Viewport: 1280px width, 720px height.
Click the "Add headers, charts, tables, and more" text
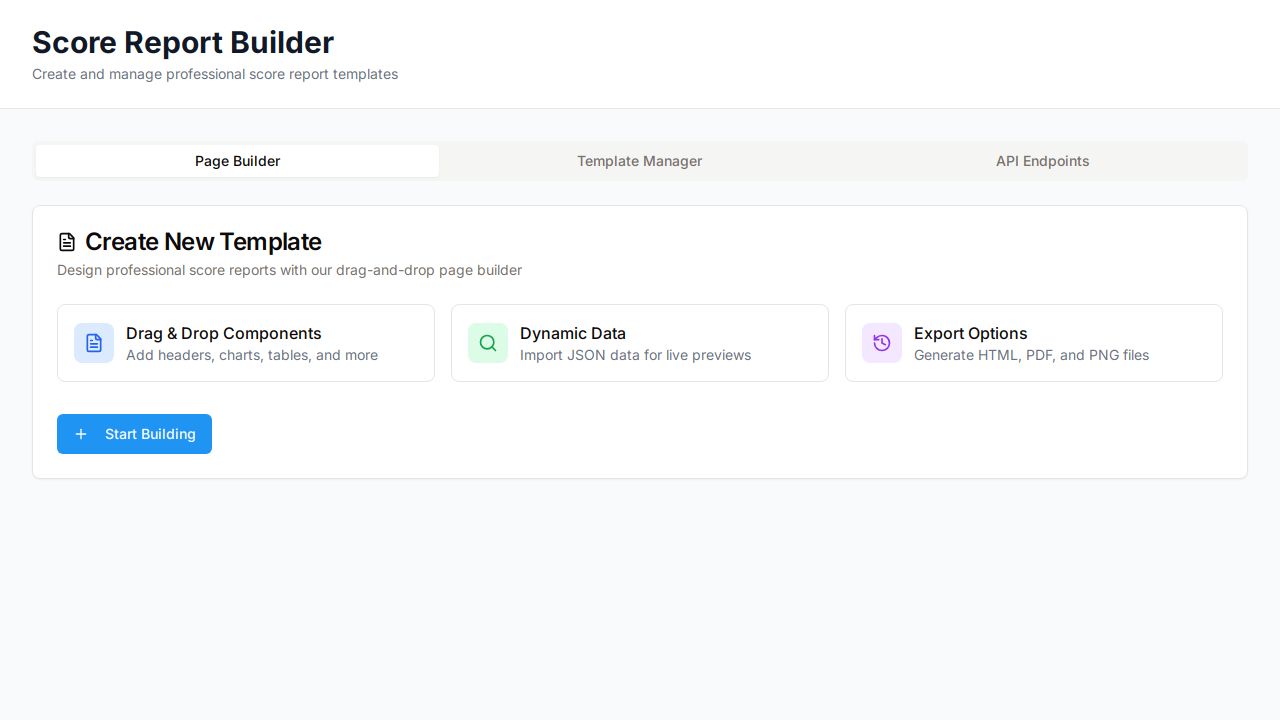pos(252,355)
